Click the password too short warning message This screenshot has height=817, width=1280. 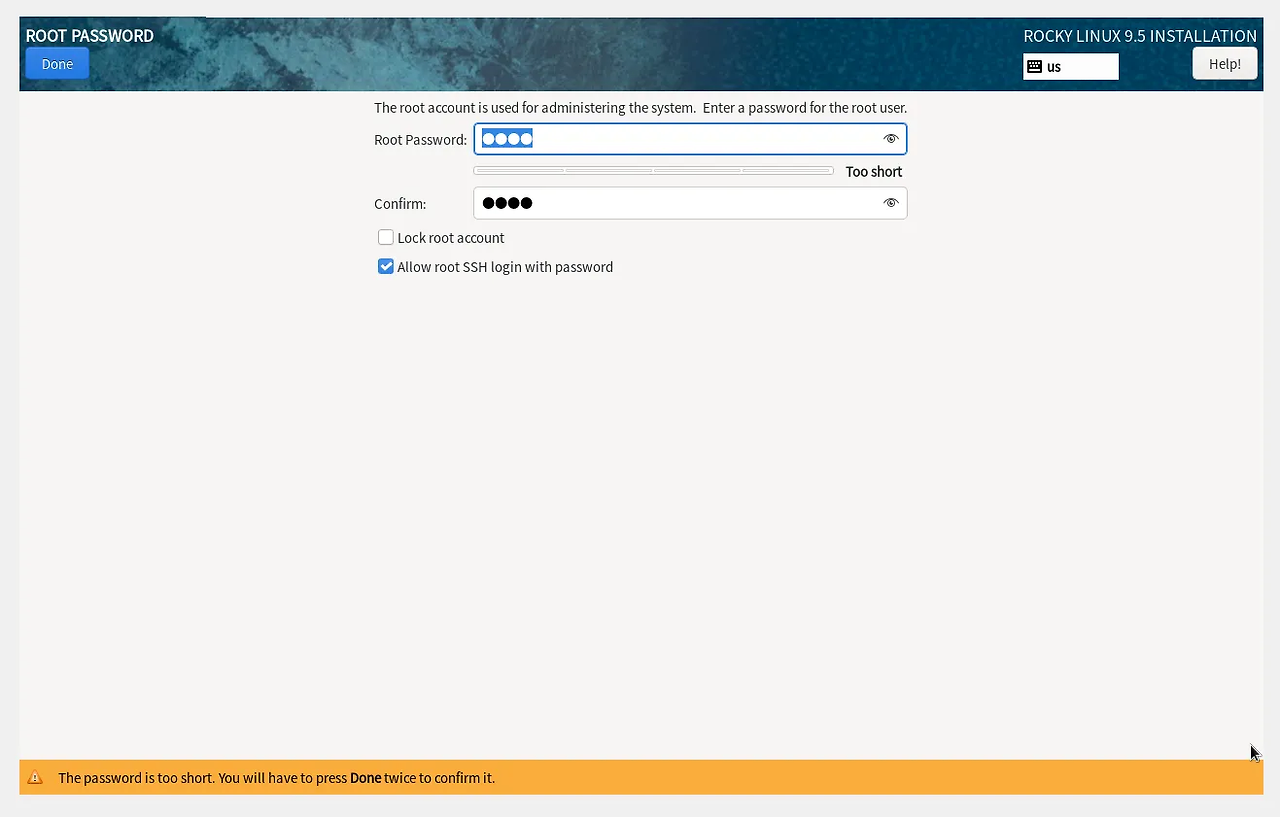point(276,778)
